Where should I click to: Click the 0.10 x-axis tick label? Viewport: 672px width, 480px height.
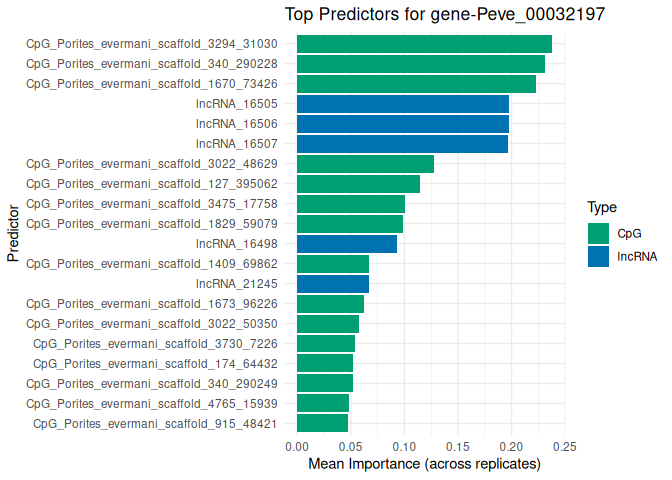click(404, 447)
